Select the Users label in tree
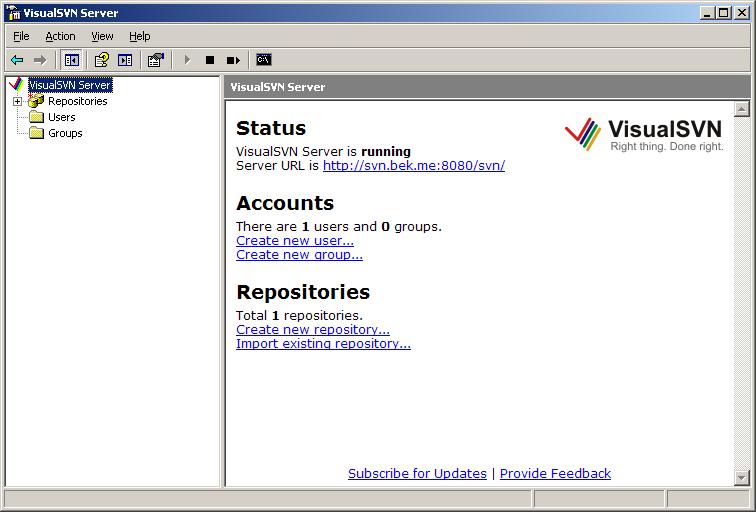This screenshot has width=756, height=512. click(62, 117)
